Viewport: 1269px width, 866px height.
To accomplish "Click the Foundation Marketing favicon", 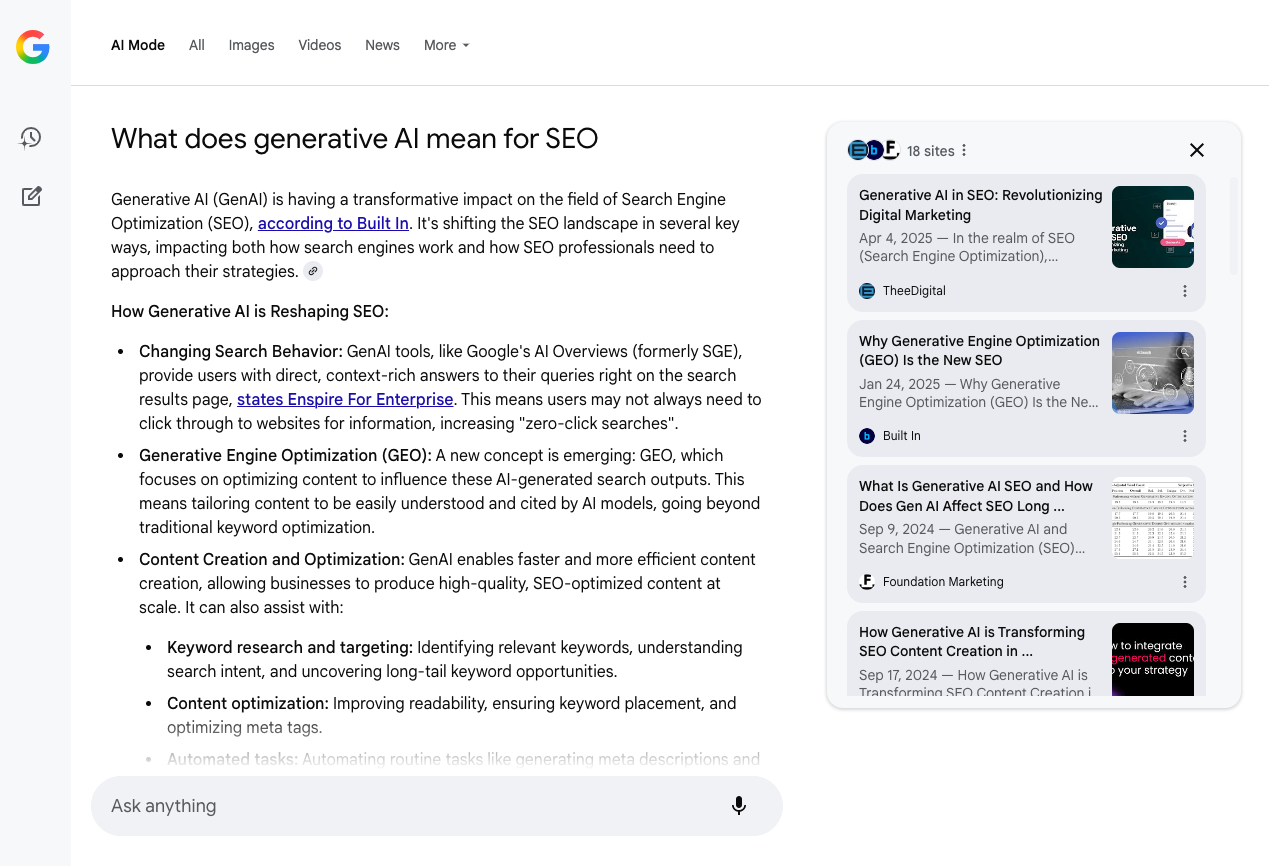I will tap(867, 582).
